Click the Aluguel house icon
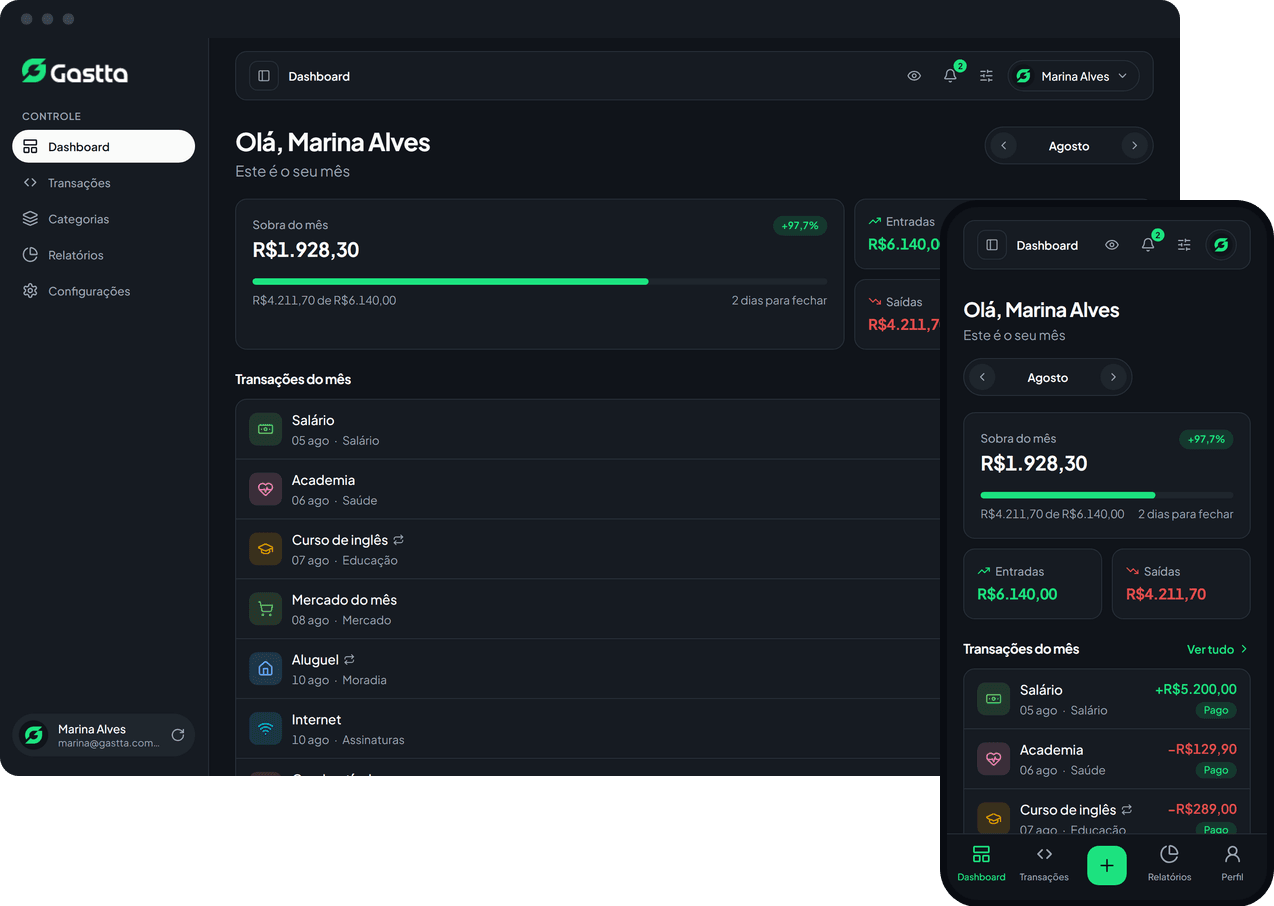Image resolution: width=1274 pixels, height=906 pixels. click(265, 669)
